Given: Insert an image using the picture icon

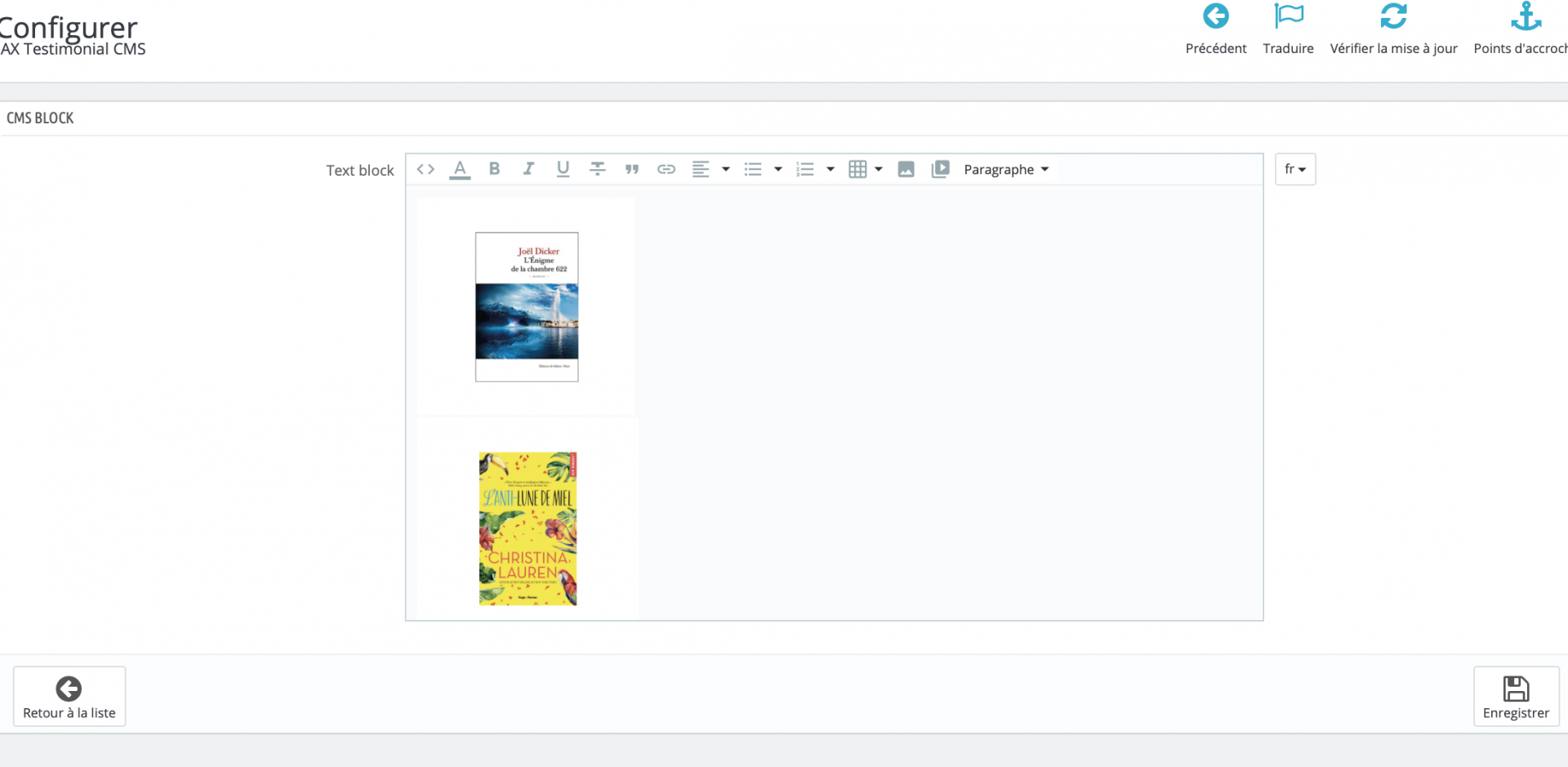Looking at the screenshot, I should 906,169.
